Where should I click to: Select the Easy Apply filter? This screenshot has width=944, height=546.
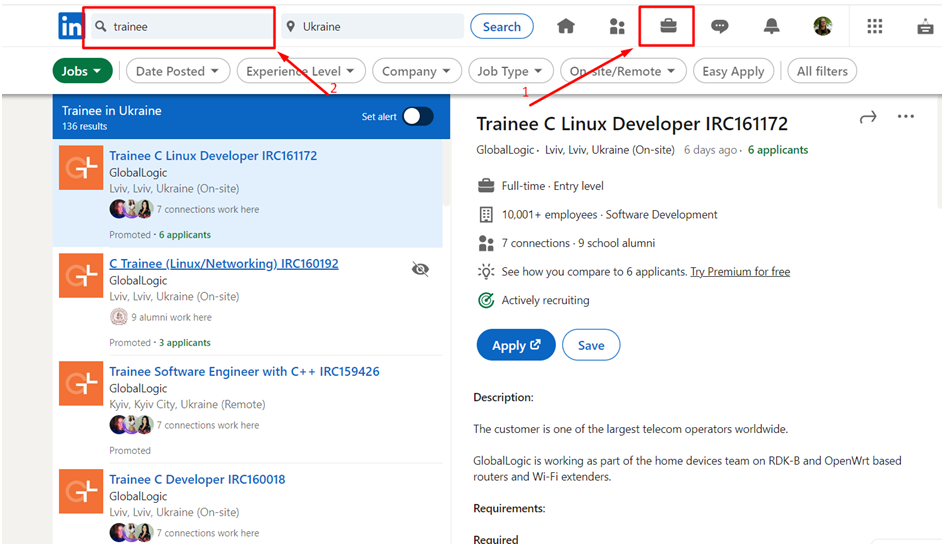pyautogui.click(x=733, y=71)
